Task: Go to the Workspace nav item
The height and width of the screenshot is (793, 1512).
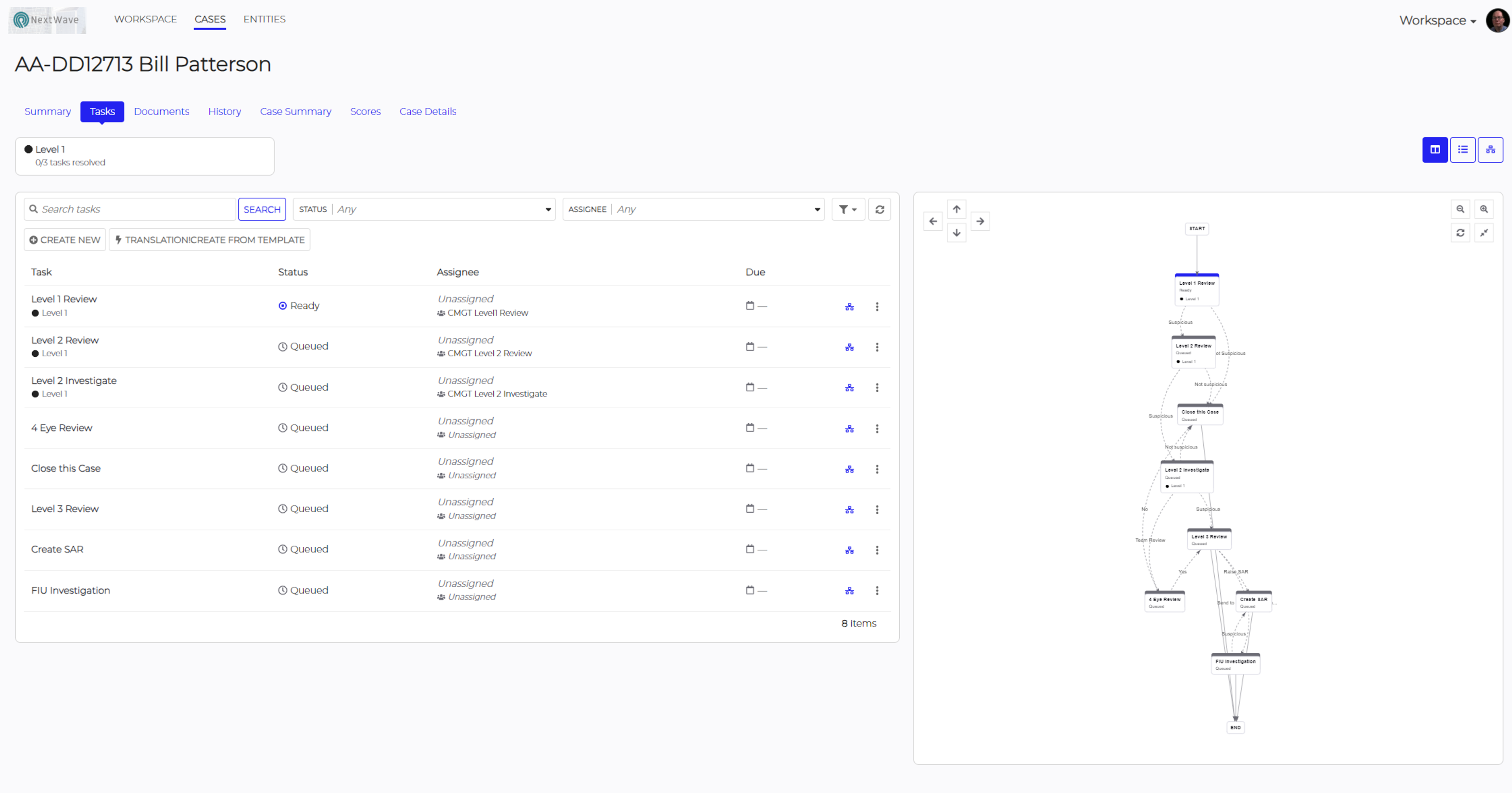Action: pyautogui.click(x=146, y=19)
